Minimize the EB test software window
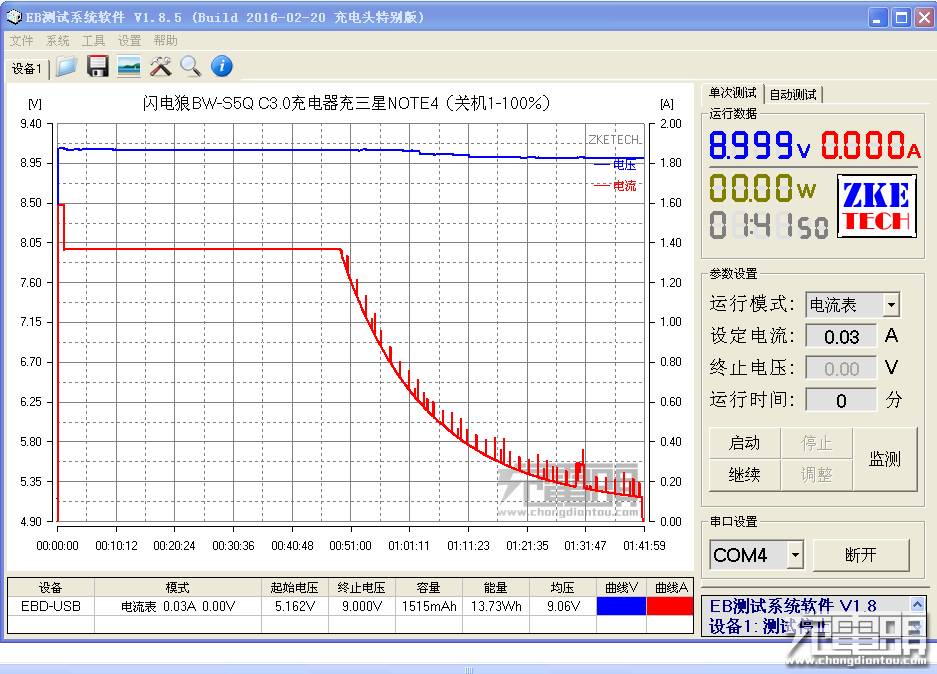937x674 pixels. 877,18
